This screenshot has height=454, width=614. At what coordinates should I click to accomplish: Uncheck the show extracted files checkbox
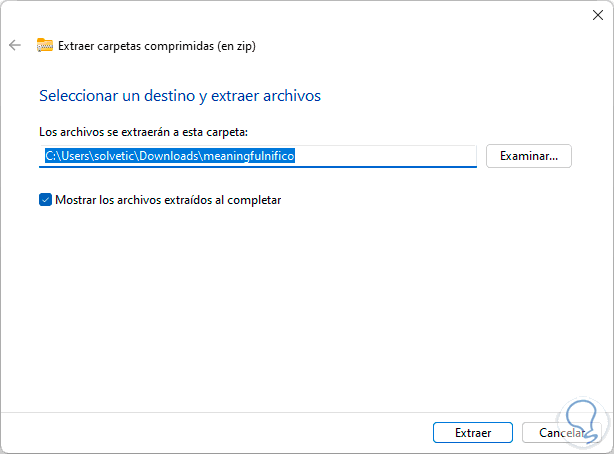pos(45,199)
